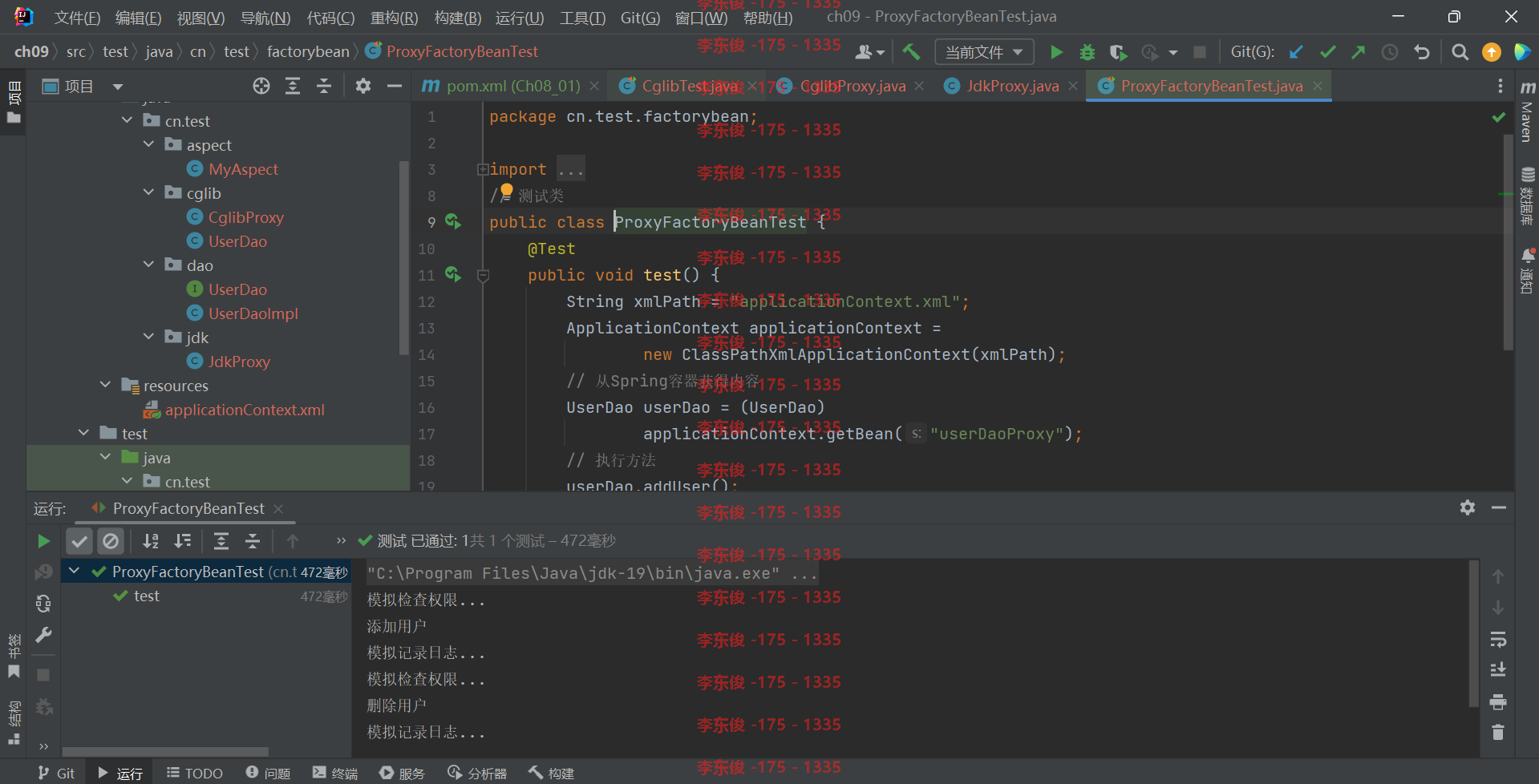Screen dimensions: 1539x784
Task: Click the editor vertical scrollbar
Action: pyautogui.click(x=1509, y=240)
